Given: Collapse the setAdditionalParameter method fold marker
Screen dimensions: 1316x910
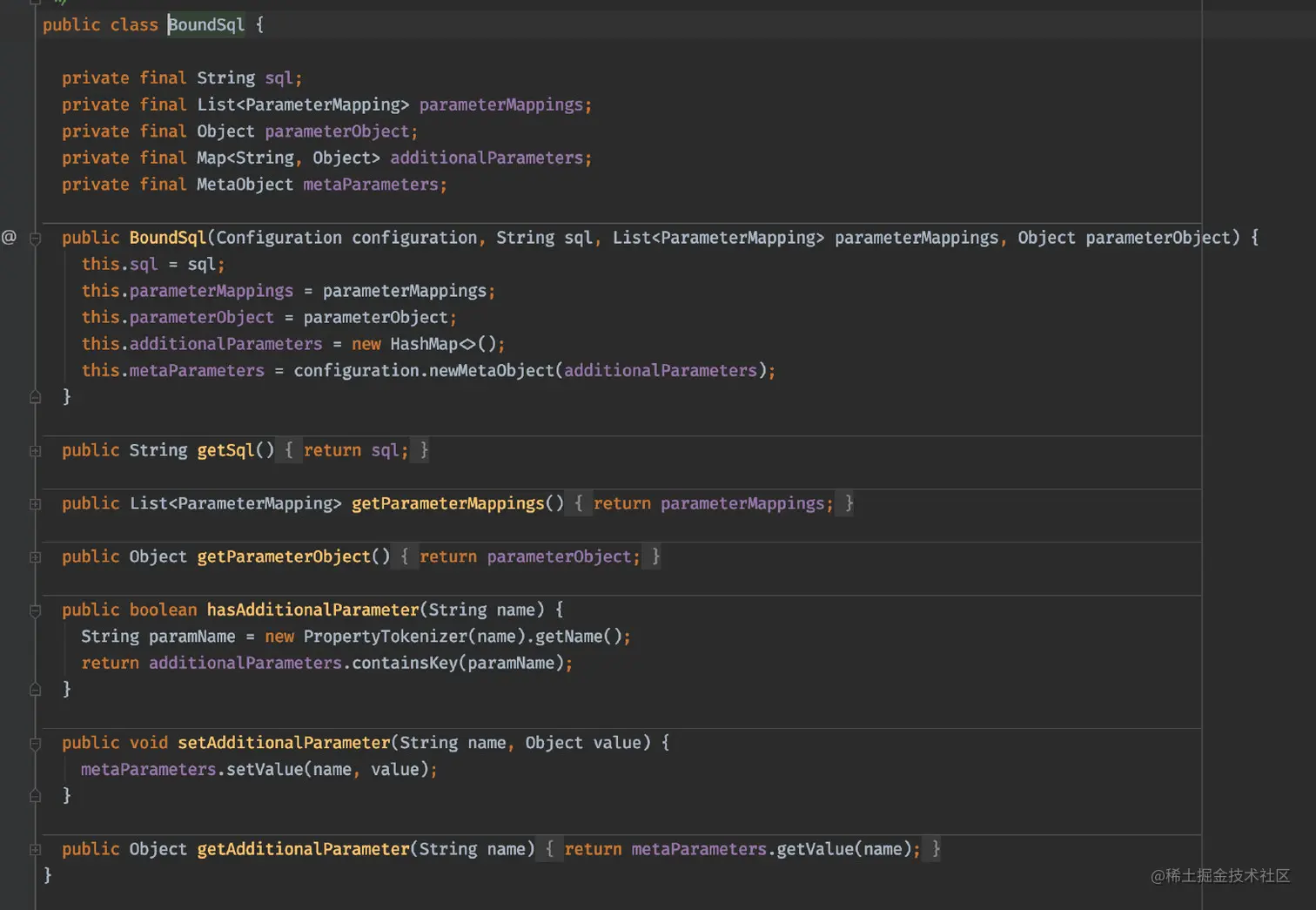Looking at the screenshot, I should coord(36,743).
